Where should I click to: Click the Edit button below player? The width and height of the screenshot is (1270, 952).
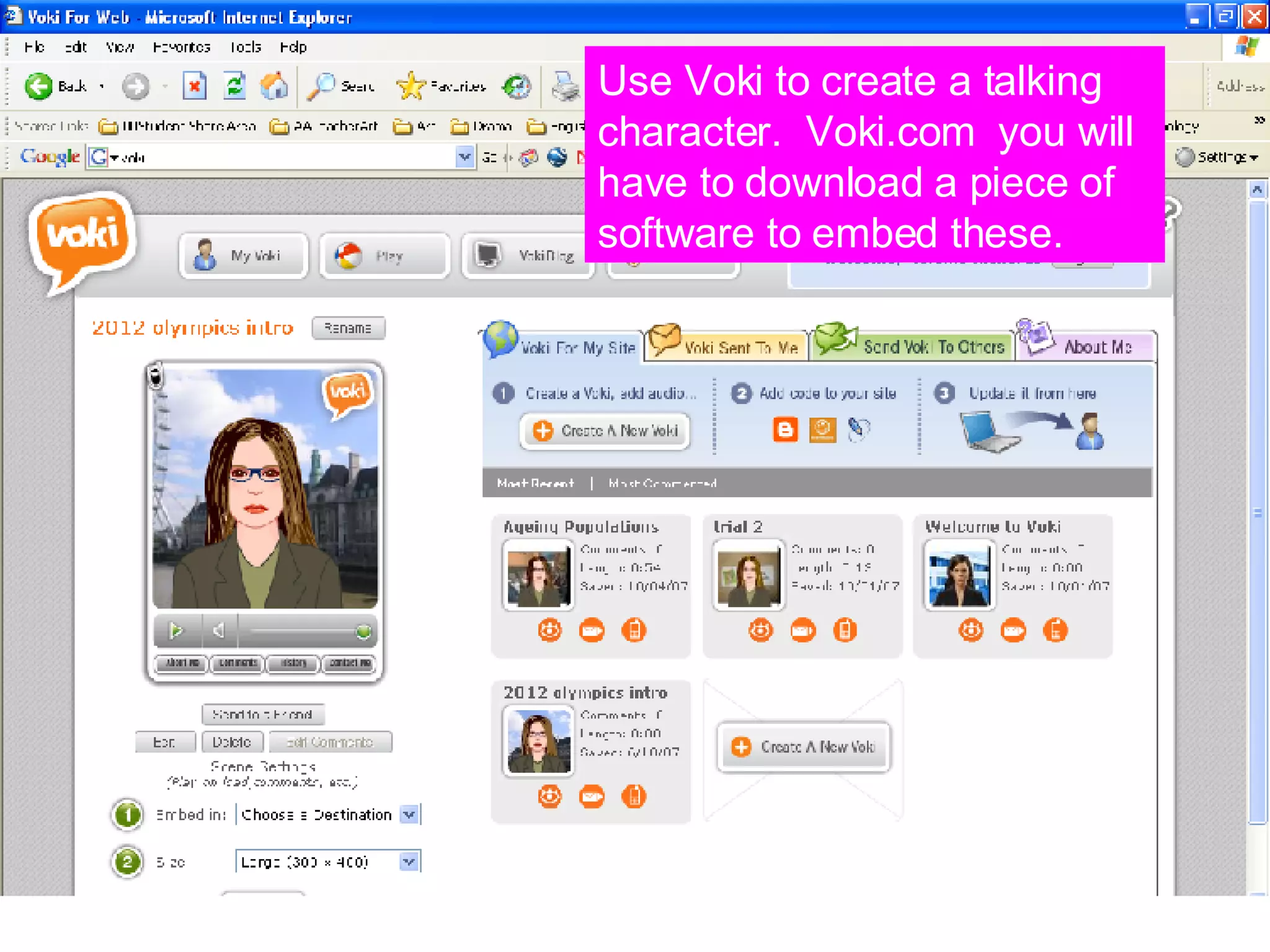pos(165,742)
